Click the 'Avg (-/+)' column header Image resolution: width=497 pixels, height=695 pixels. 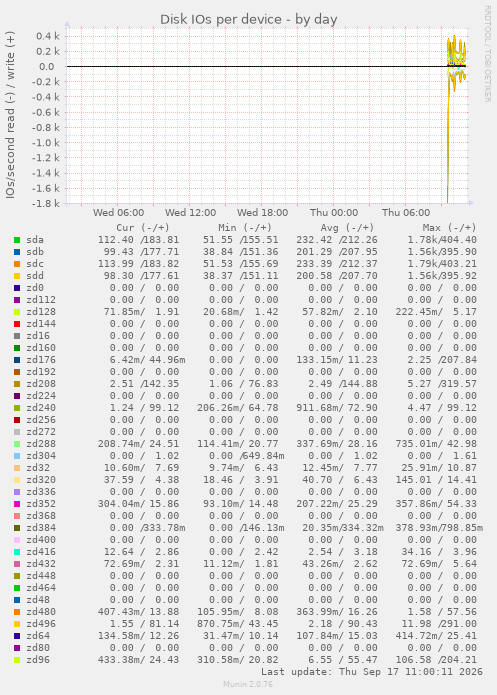coord(347,228)
